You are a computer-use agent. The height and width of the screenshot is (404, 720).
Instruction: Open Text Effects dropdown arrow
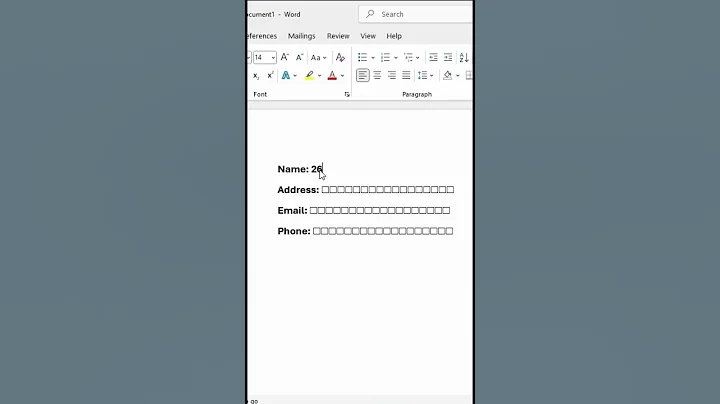(x=295, y=76)
